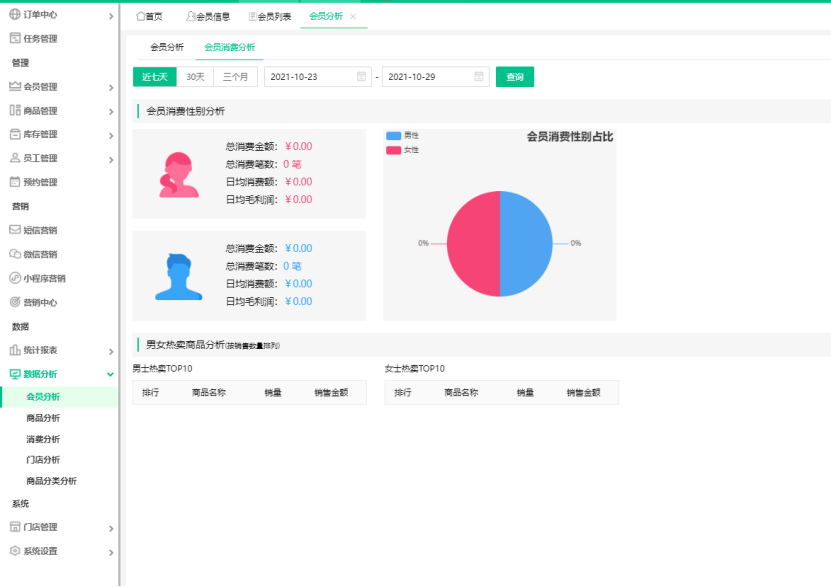Image resolution: width=831 pixels, height=587 pixels.
Task: Collapse the 数据分析 submenu chevron
Action: point(110,375)
